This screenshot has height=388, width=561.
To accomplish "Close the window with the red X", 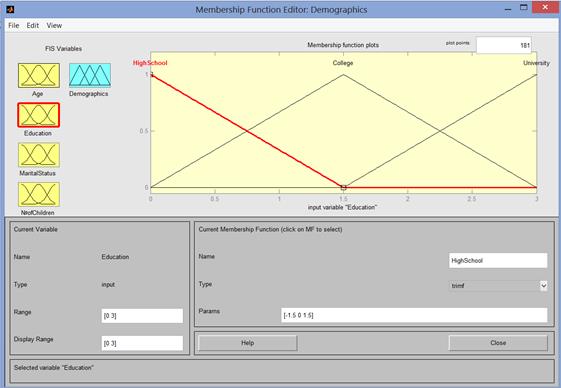I will (x=545, y=7).
